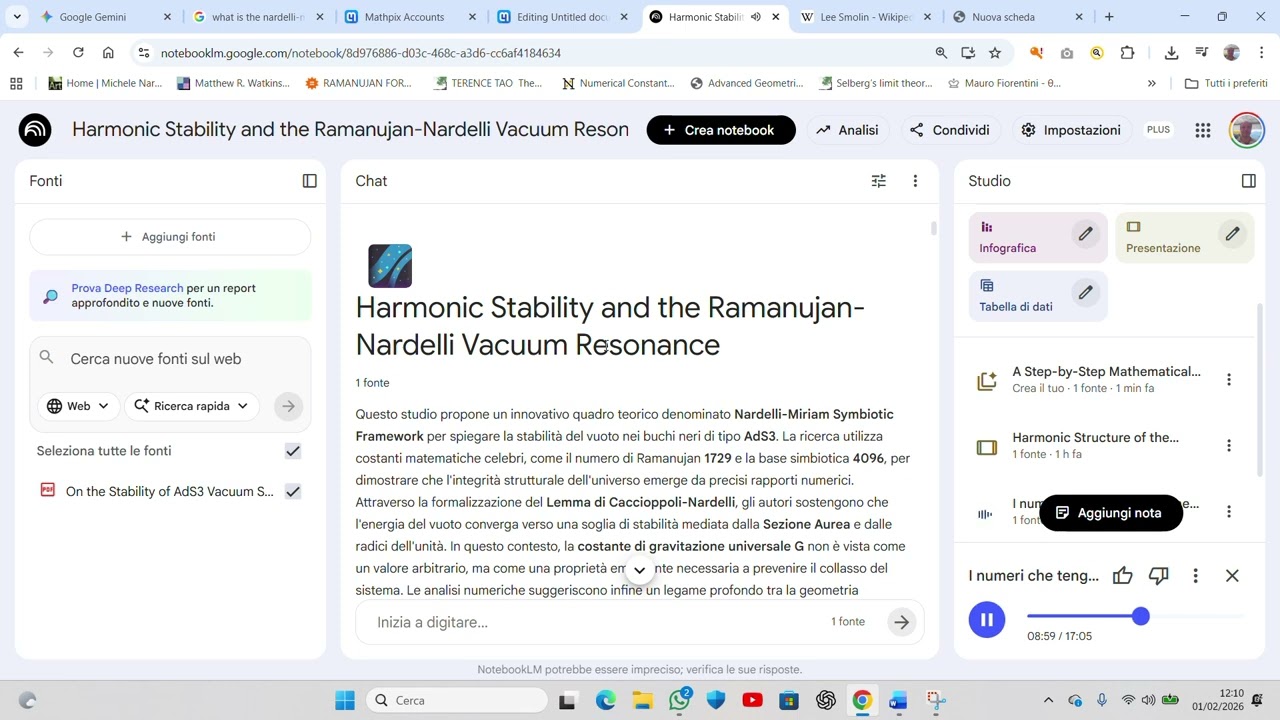This screenshot has width=1280, height=720.
Task: Open Microsoft Edge from the taskbar
Action: coord(606,700)
